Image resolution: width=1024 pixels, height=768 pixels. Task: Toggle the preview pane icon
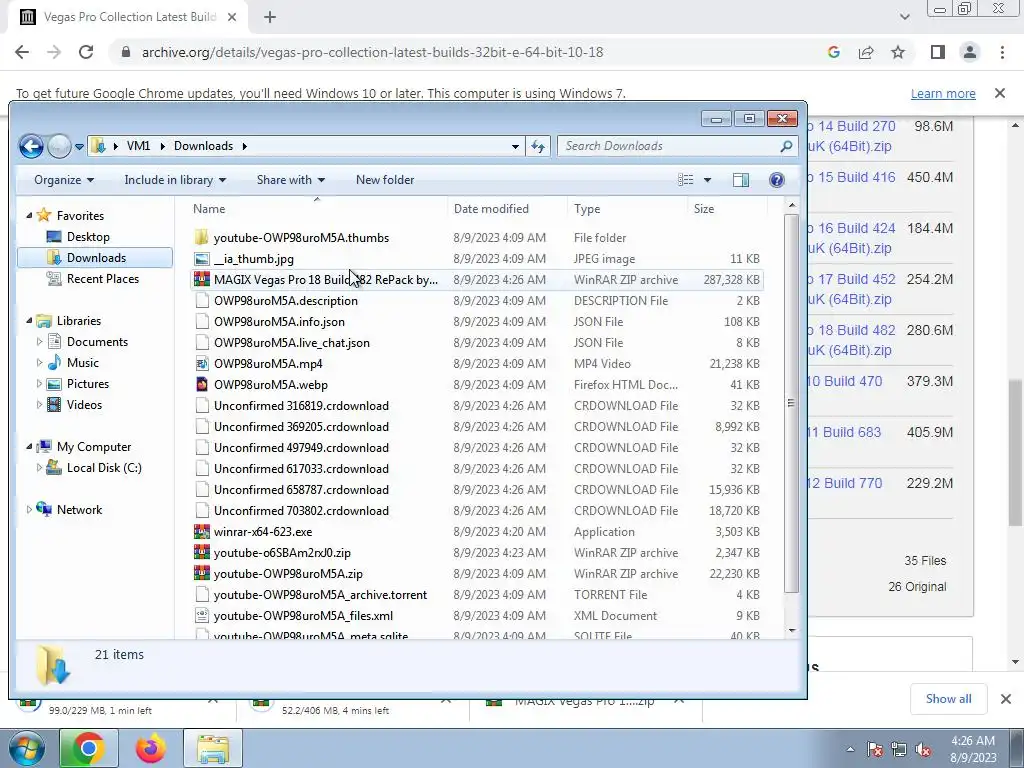(741, 180)
